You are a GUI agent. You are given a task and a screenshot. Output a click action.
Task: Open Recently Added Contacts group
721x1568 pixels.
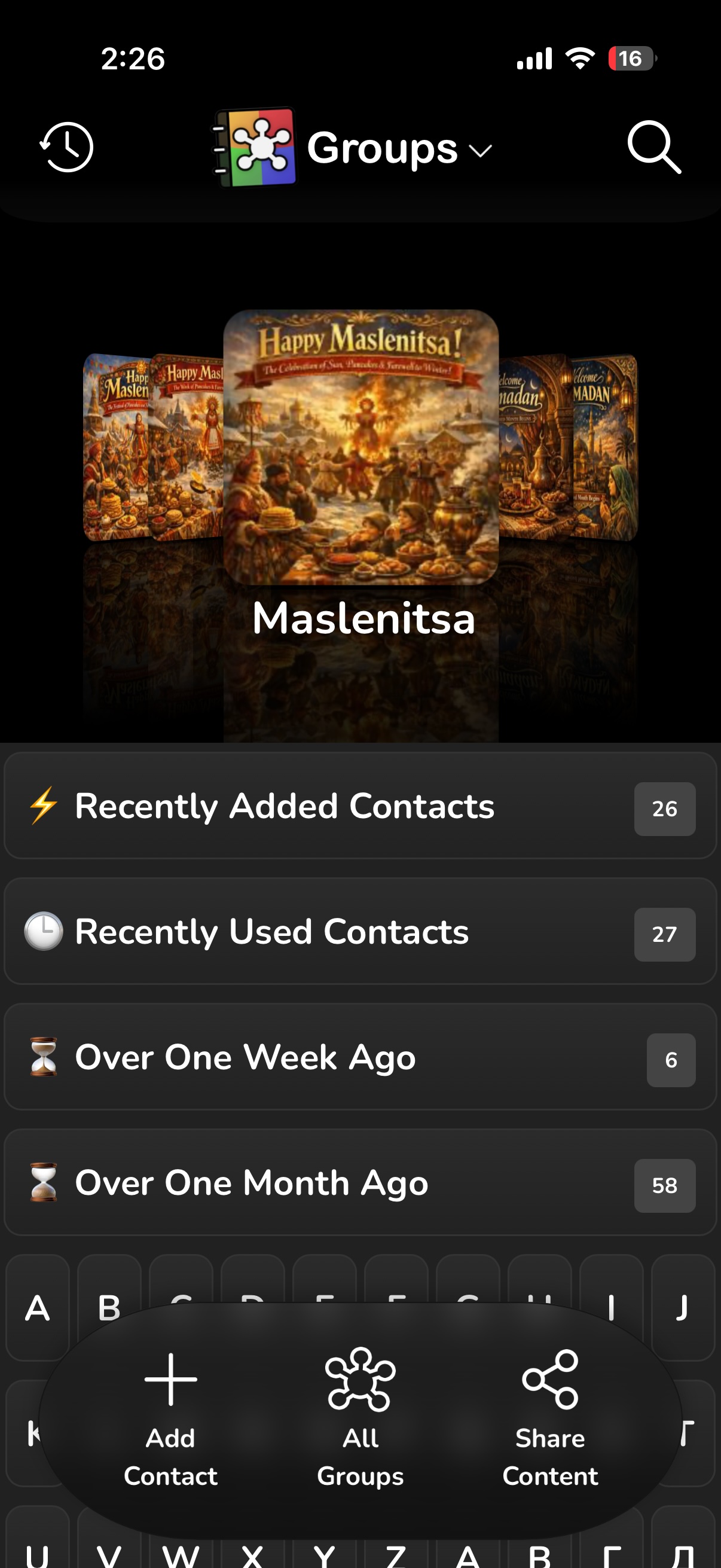(360, 806)
